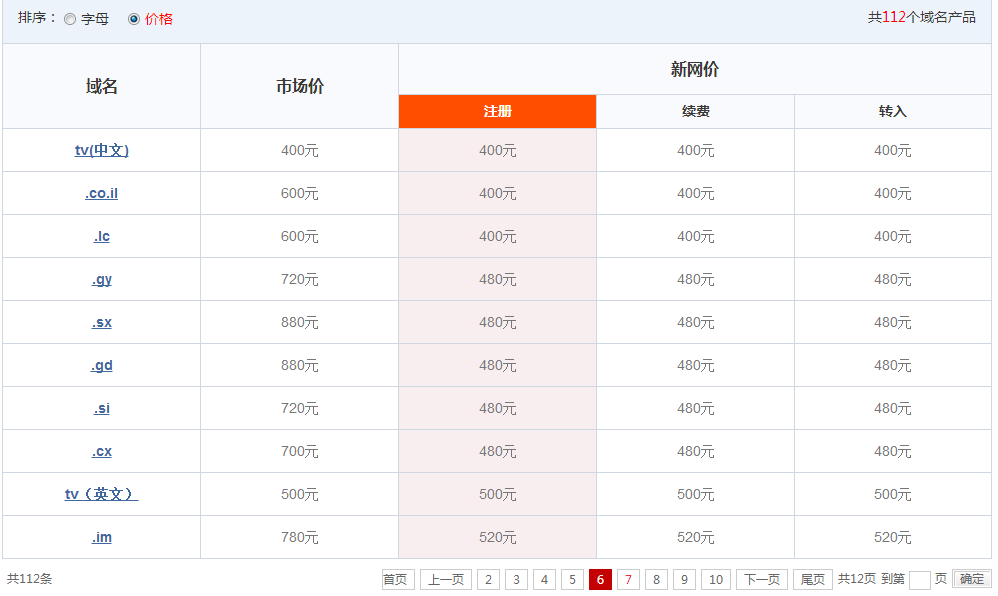Switch to the 注册 price tab
Viewport: 998px width, 596px height.
tap(497, 111)
